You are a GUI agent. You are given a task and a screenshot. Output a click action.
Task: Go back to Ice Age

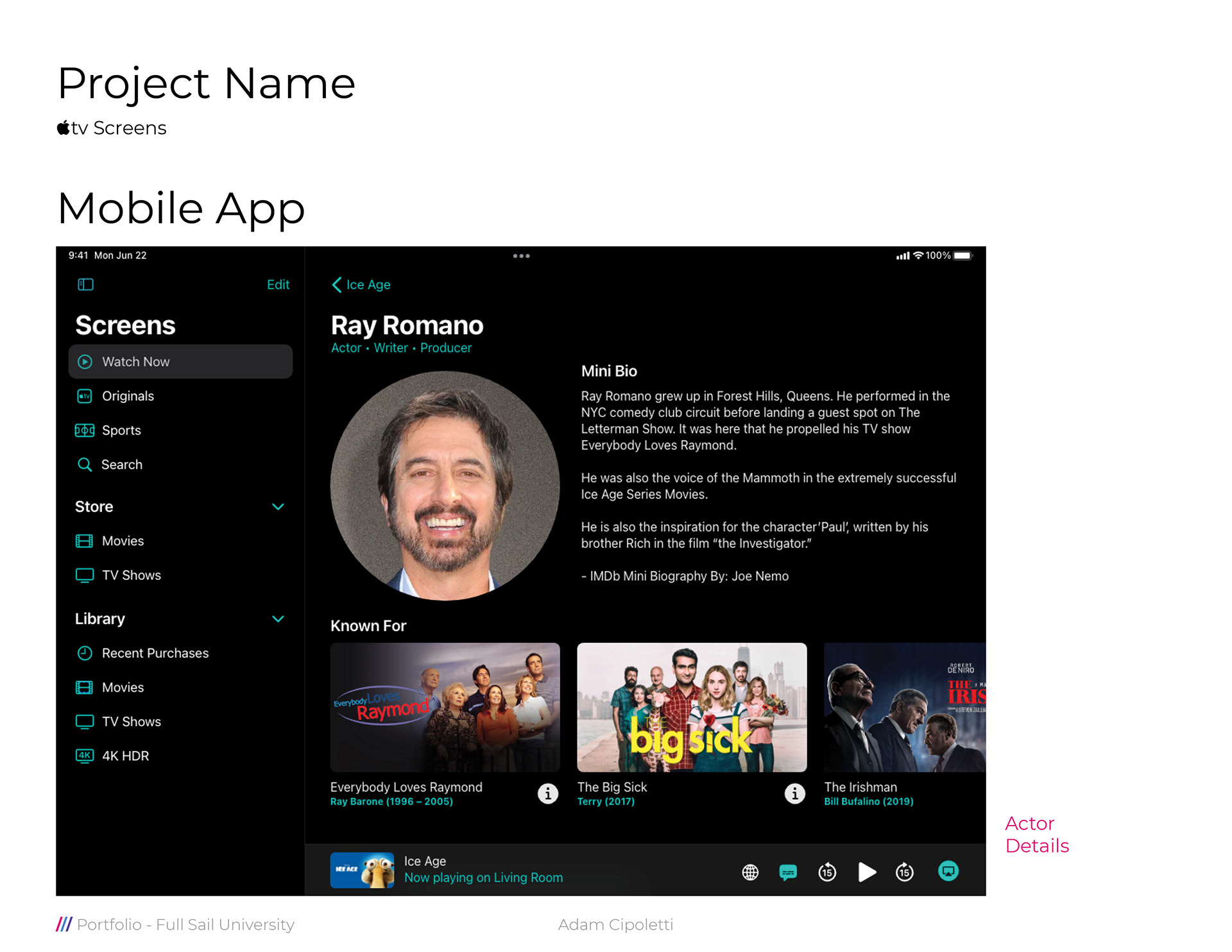[x=361, y=284]
